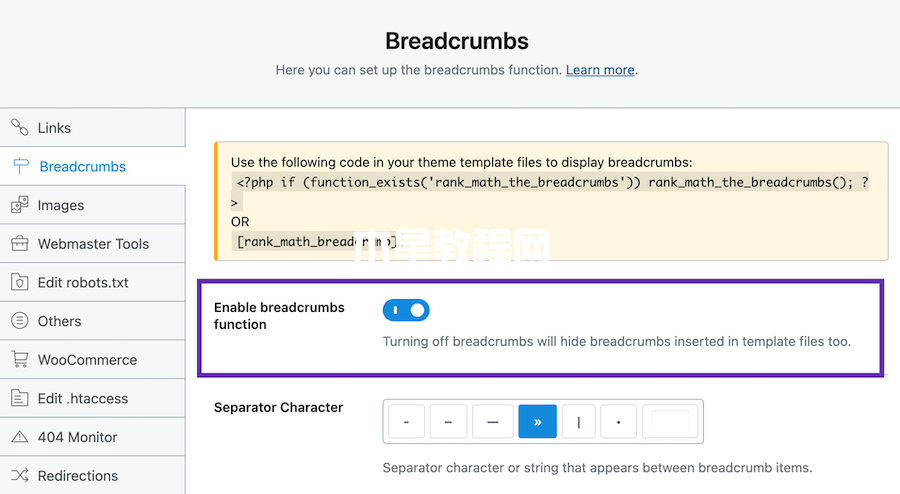Viewport: 900px width, 494px height.
Task: Click the Webmaster Tools toolbox icon
Action: pyautogui.click(x=20, y=243)
